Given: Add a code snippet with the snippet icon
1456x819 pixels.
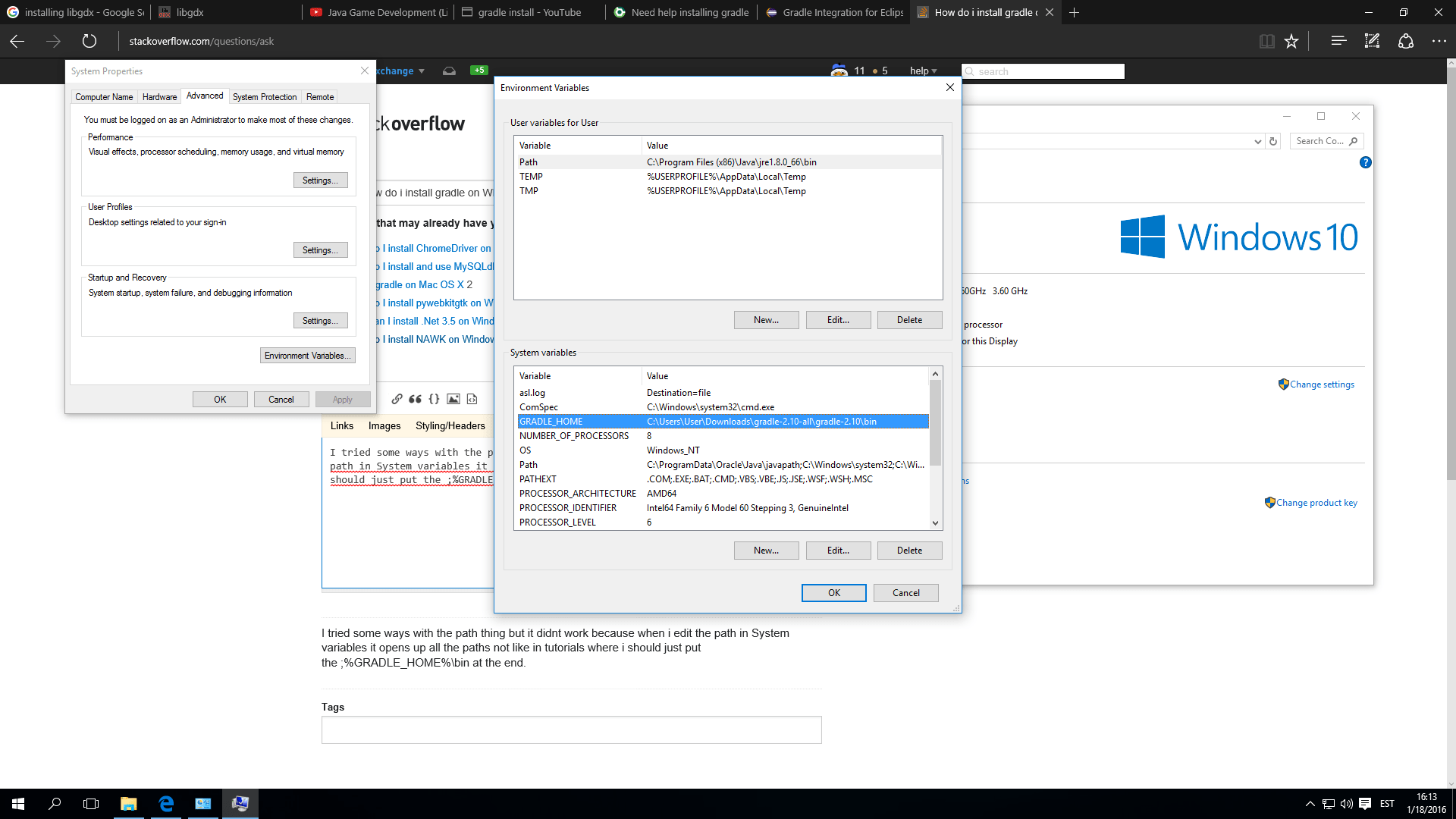Looking at the screenshot, I should (x=472, y=400).
